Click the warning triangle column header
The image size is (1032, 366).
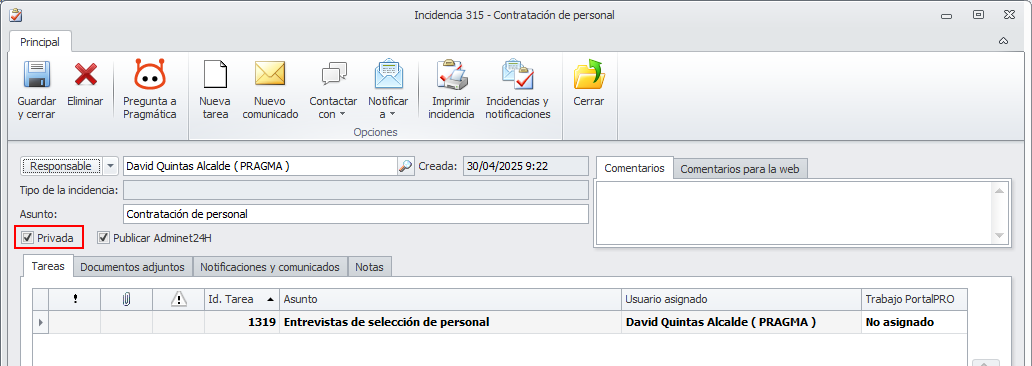coord(178,300)
